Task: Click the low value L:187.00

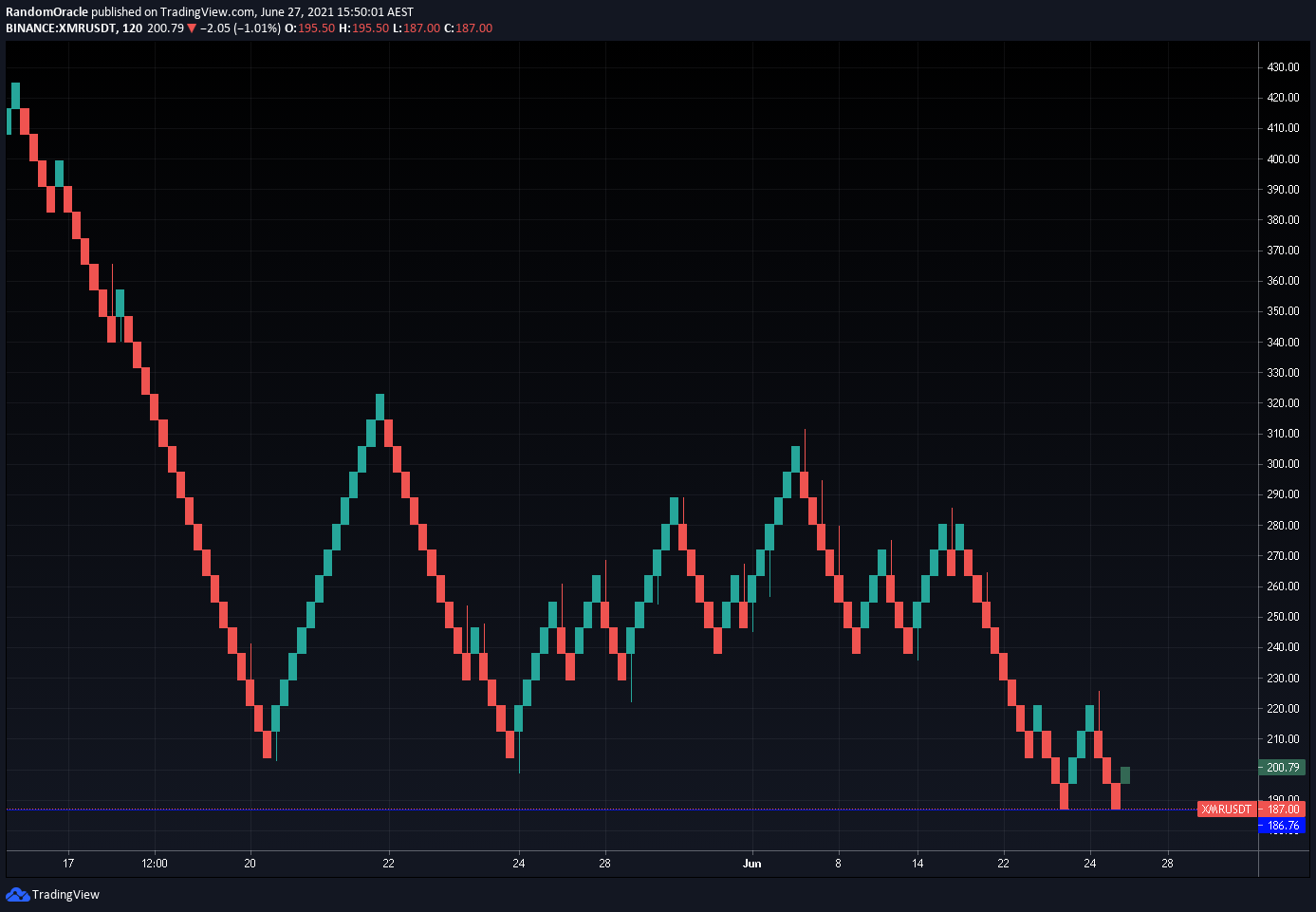Action: 417,28
